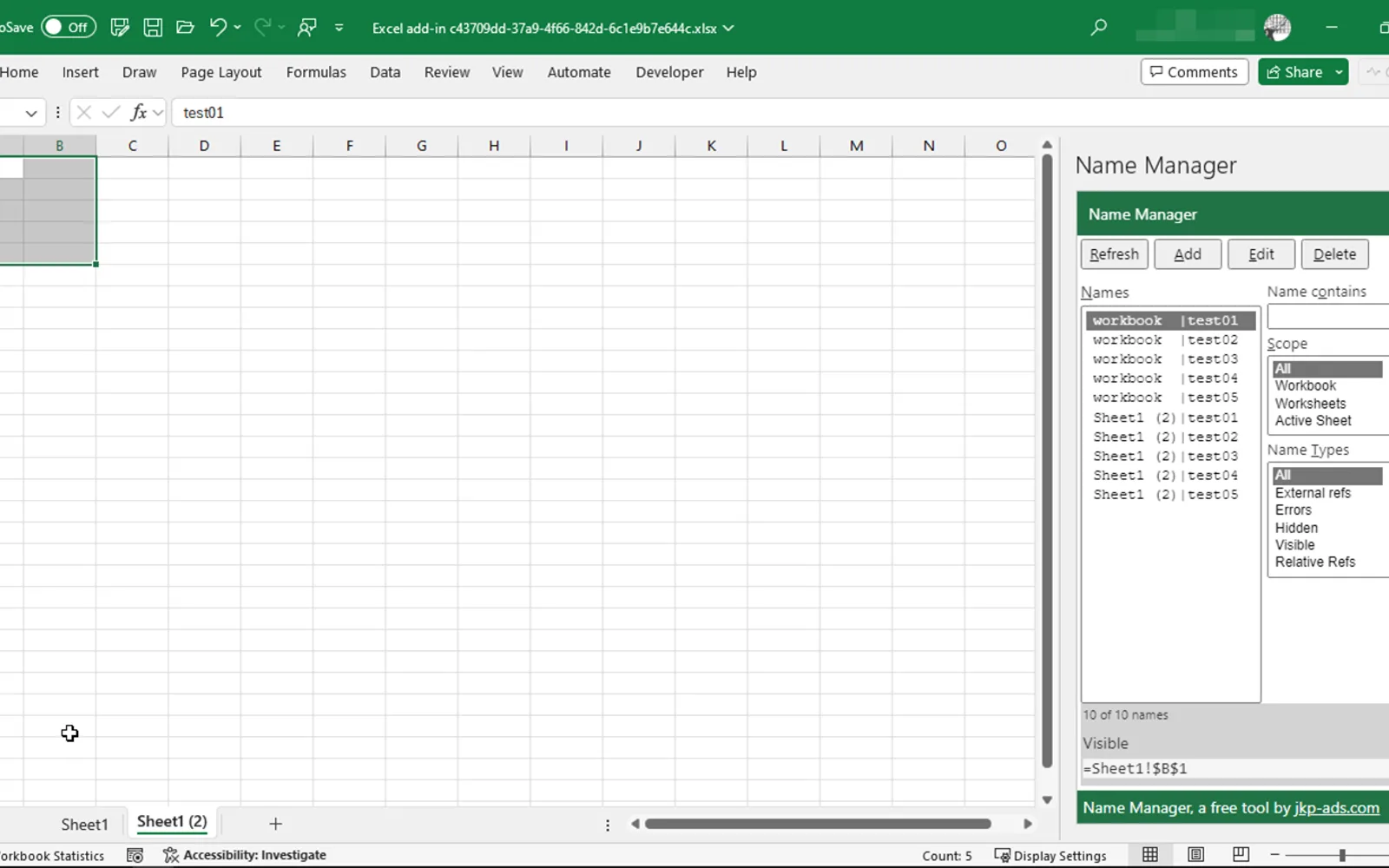
Task: Click the Undo arrow icon
Action: 217,28
